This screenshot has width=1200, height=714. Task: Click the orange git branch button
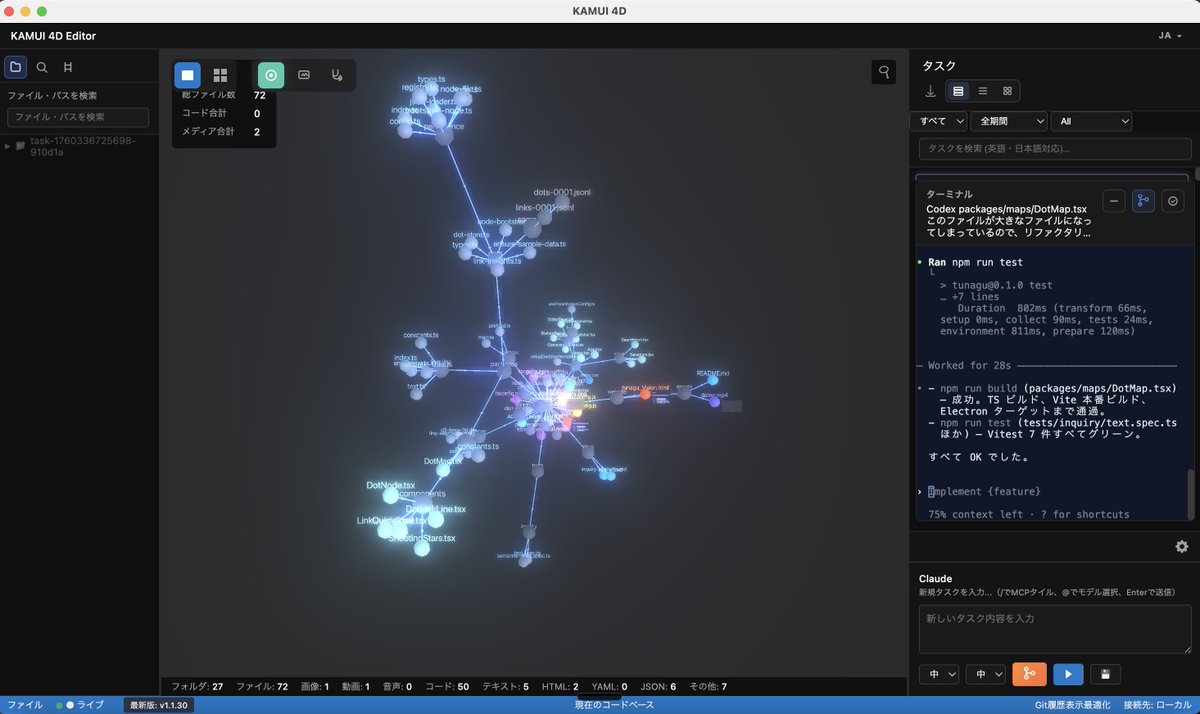click(1029, 675)
